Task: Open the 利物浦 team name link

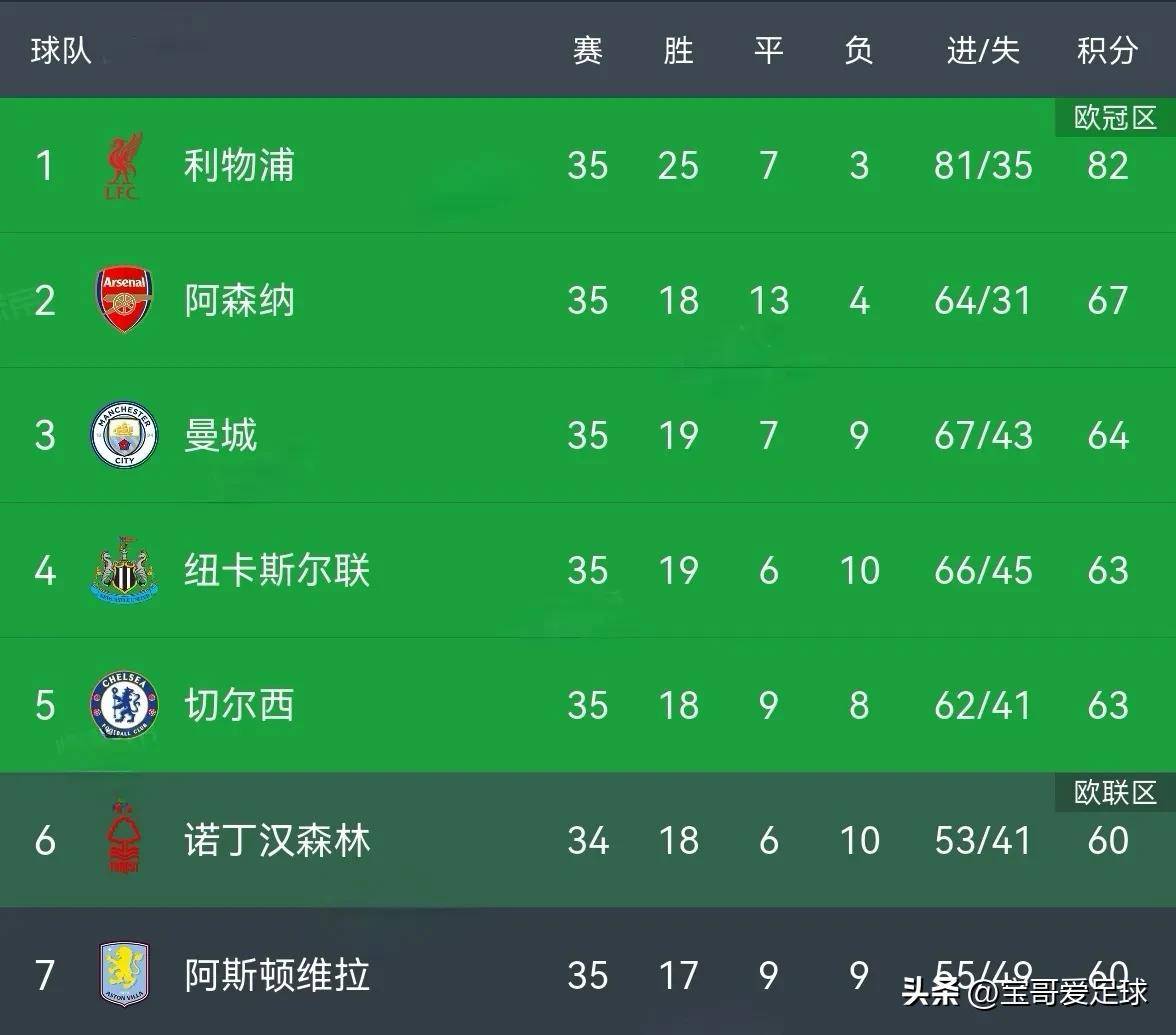Action: pyautogui.click(x=239, y=166)
